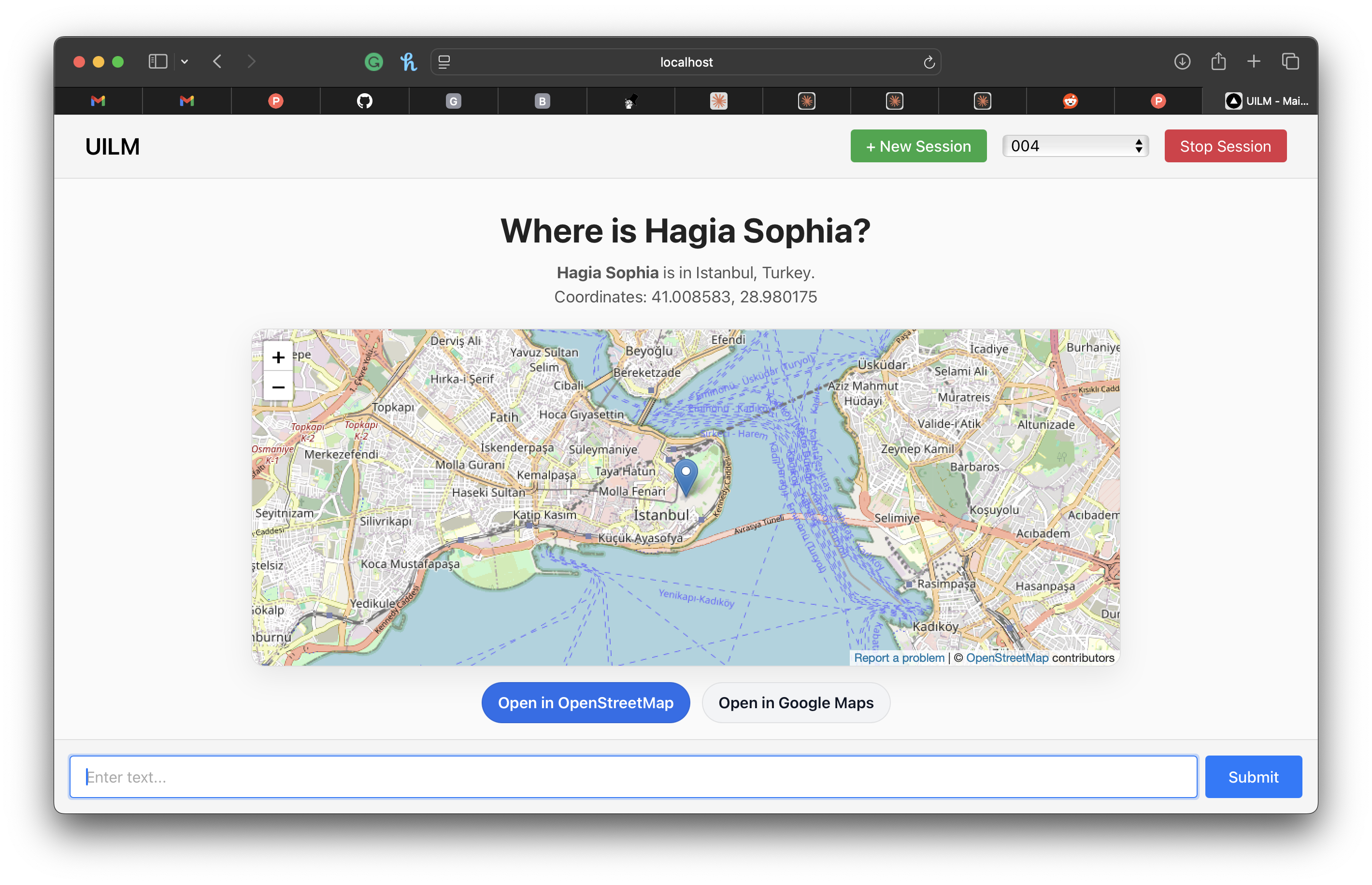Add a new tab with plus icon

1254,61
